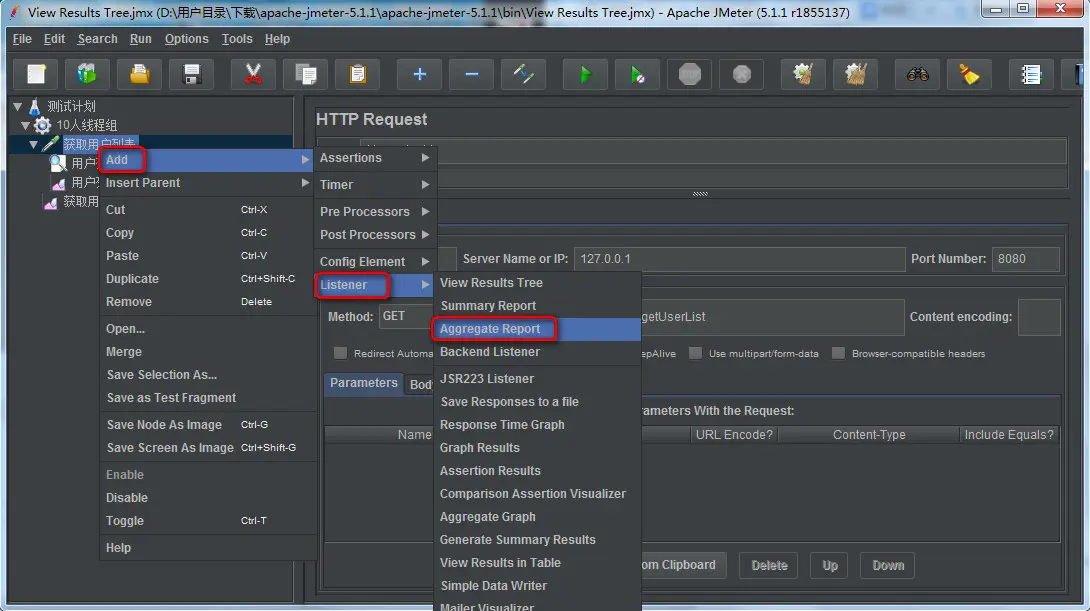1090x611 pixels.
Task: Toggle Use multipart/form-data checkbox
Action: pyautogui.click(x=695, y=353)
